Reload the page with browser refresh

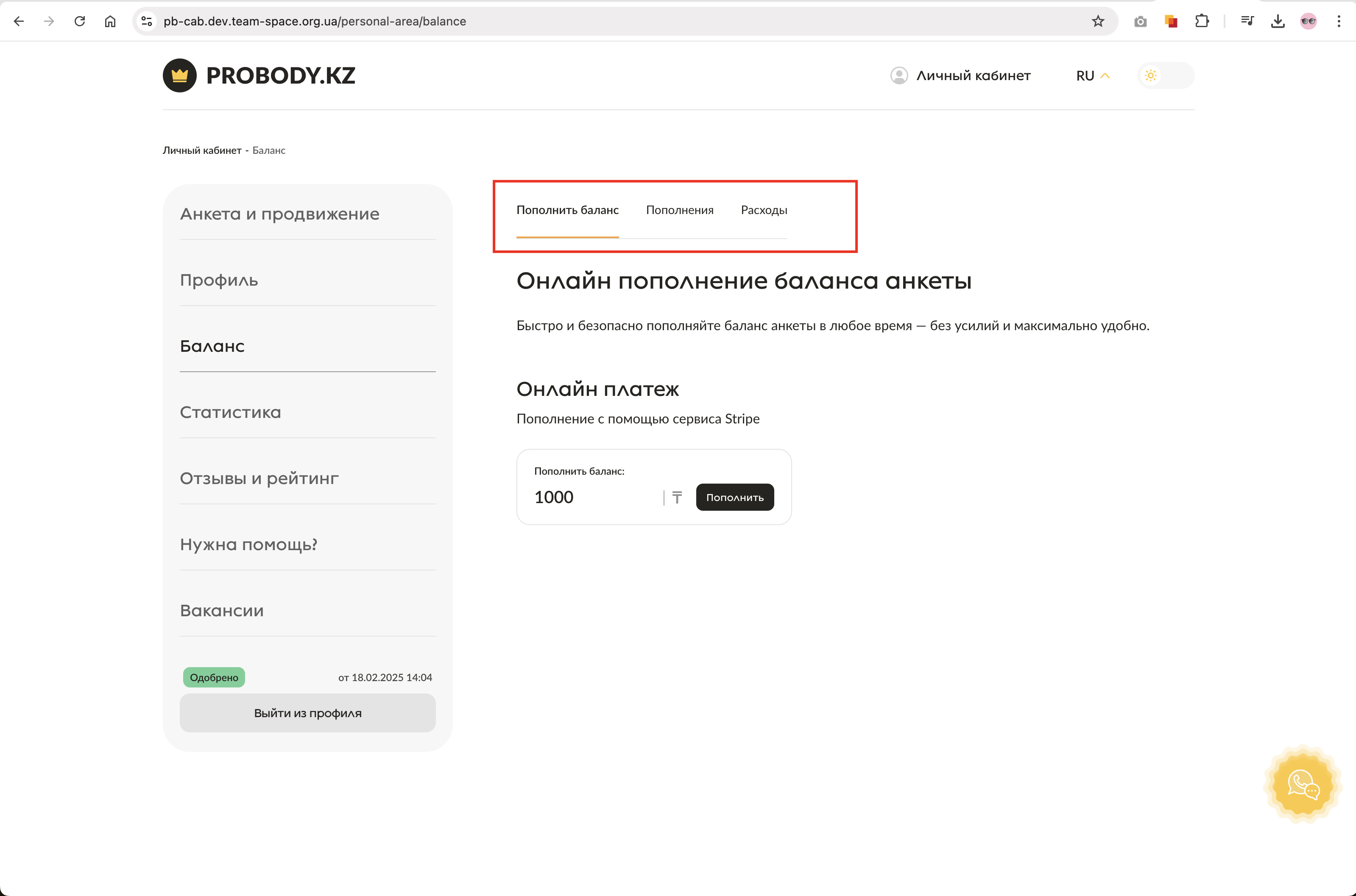click(79, 21)
